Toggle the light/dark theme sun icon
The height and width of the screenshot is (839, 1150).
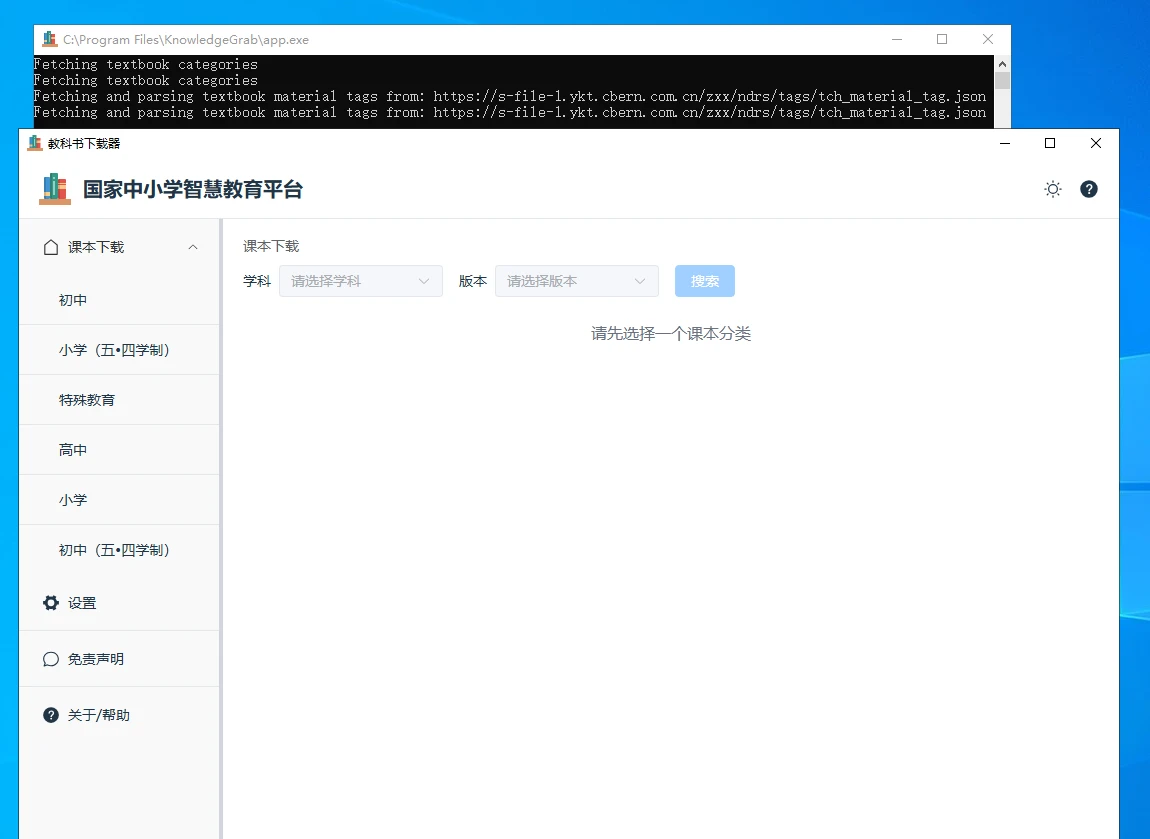click(x=1052, y=189)
